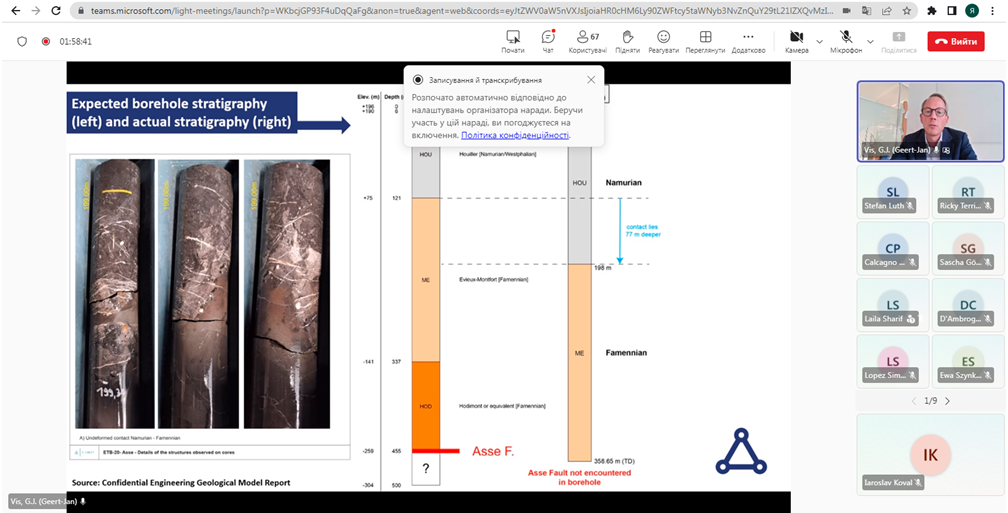Click the 358.65 m (TD) depth label
Screen dimensions: 1008x513
[613, 461]
